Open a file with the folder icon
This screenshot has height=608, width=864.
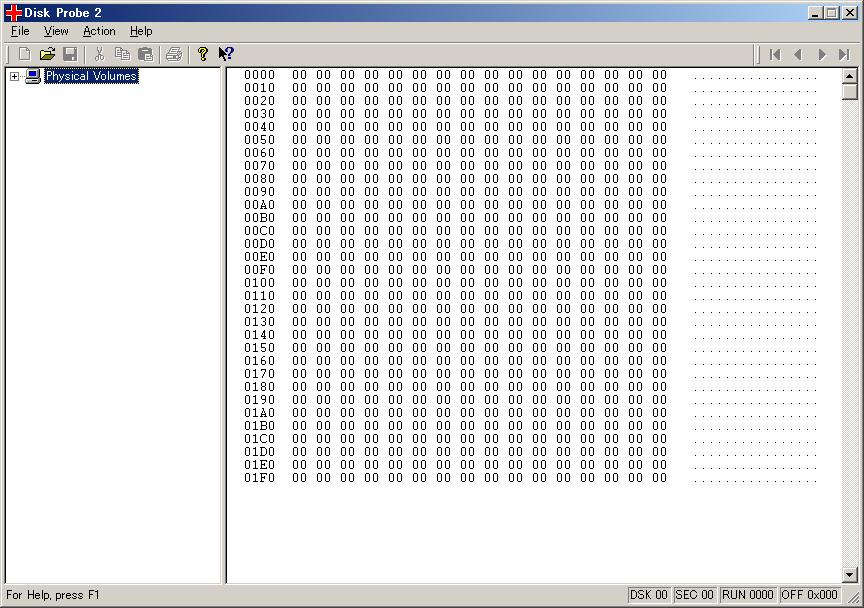(47, 54)
